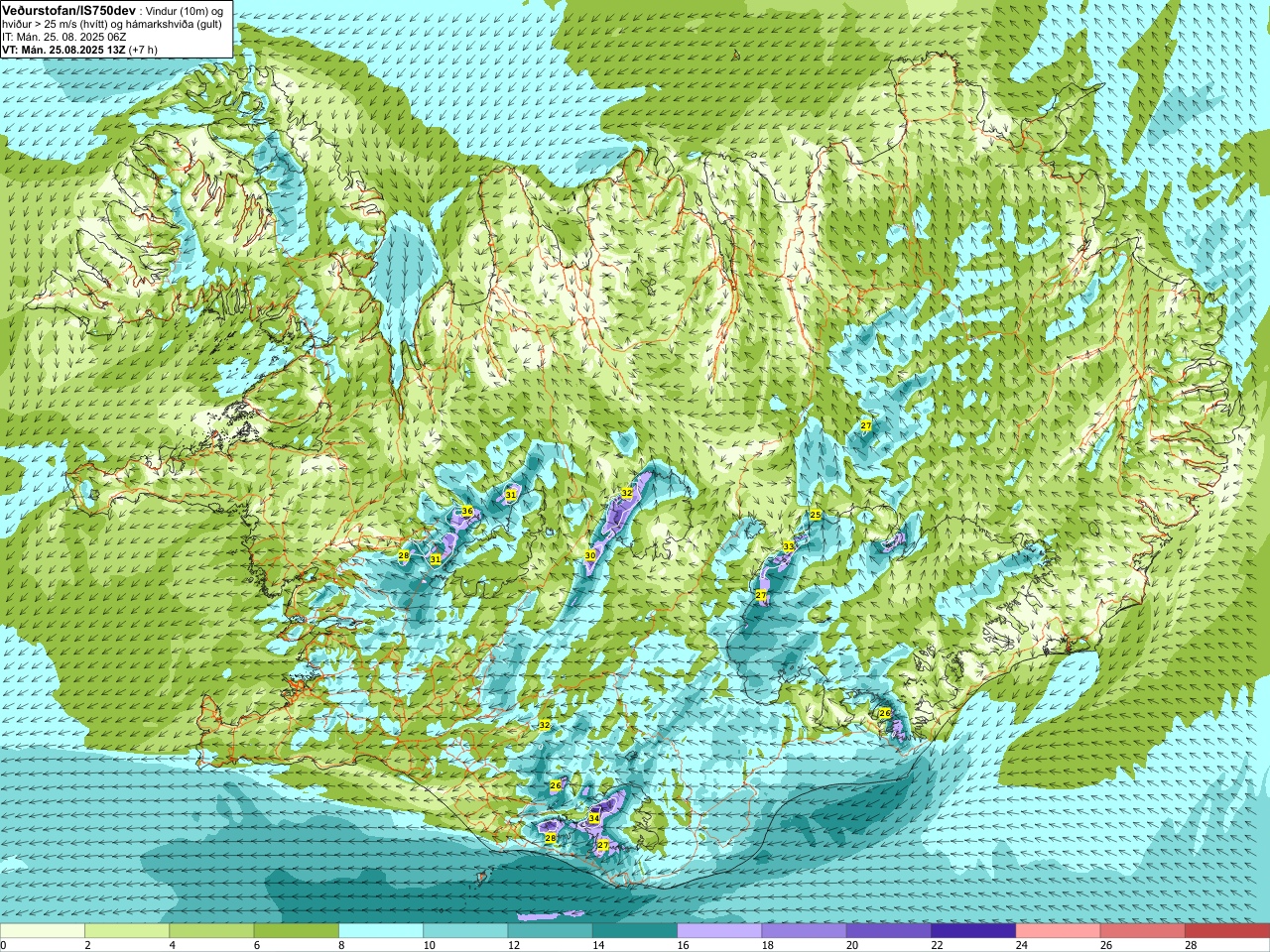Click the legend tick label 28
The image size is (1270, 952).
click(x=1191, y=945)
